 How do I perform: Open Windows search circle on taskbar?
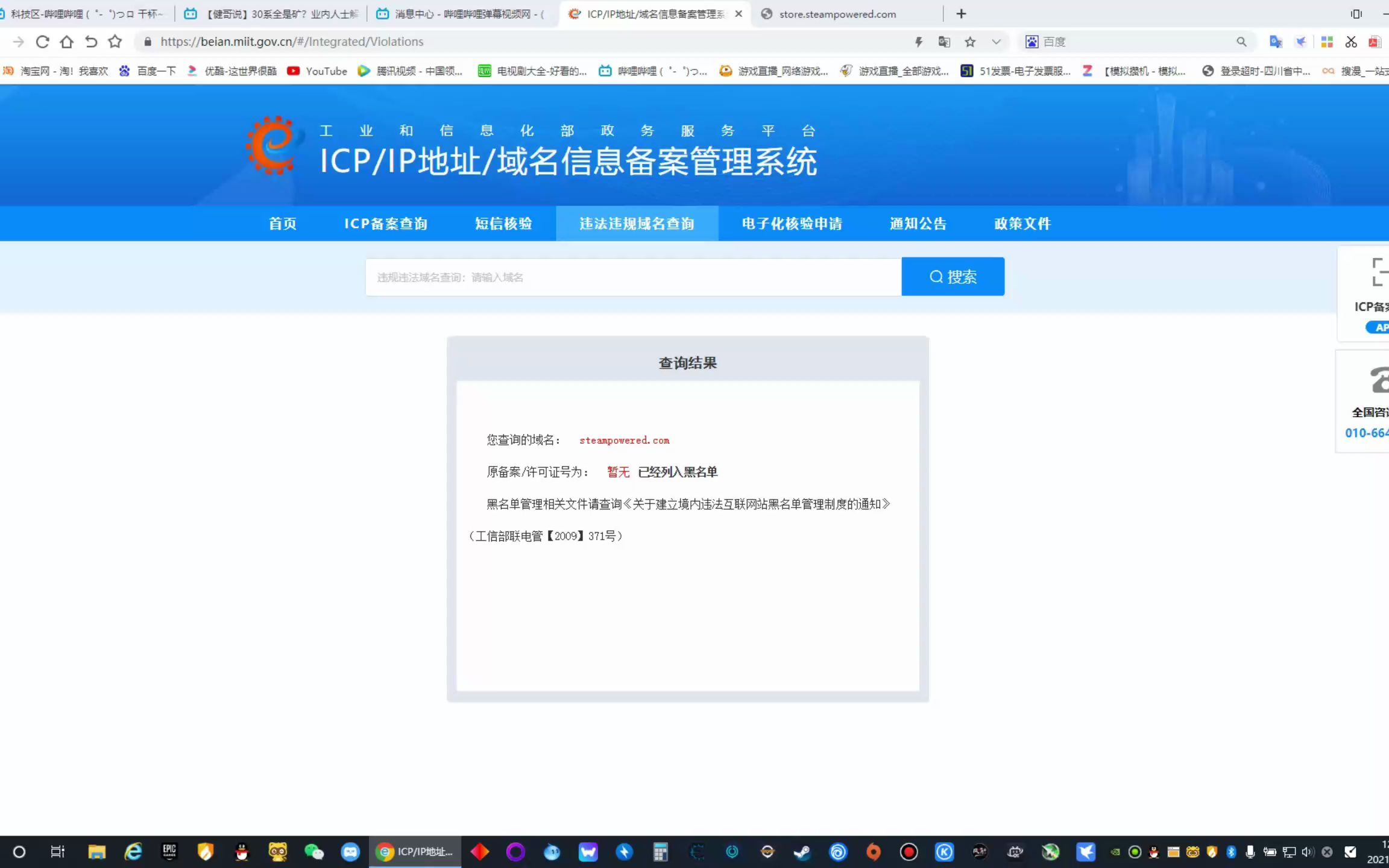19,852
